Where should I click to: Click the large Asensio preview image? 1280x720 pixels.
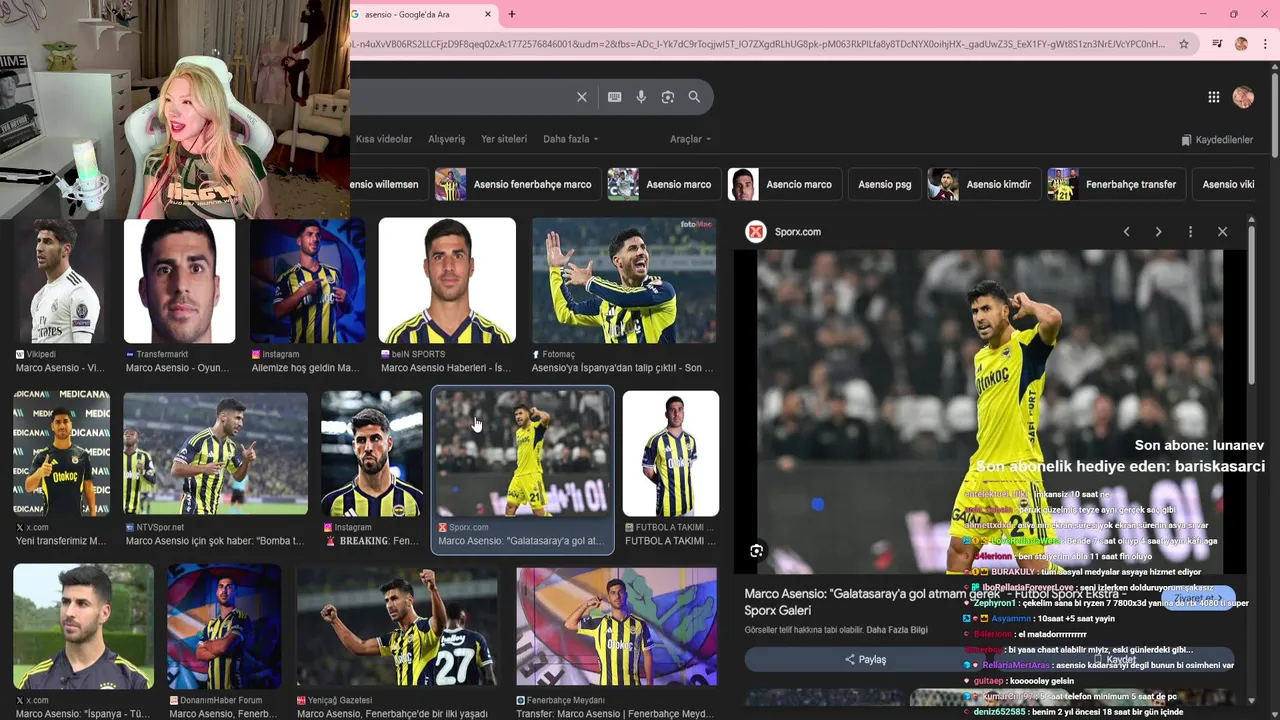point(990,411)
